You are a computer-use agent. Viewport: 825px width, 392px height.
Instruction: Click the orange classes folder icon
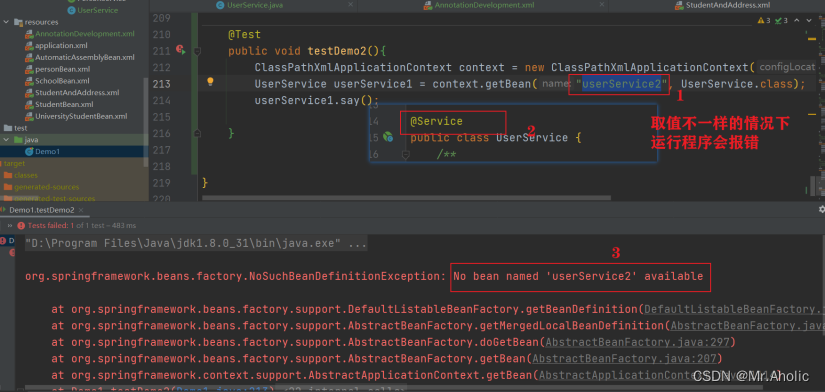point(8,175)
